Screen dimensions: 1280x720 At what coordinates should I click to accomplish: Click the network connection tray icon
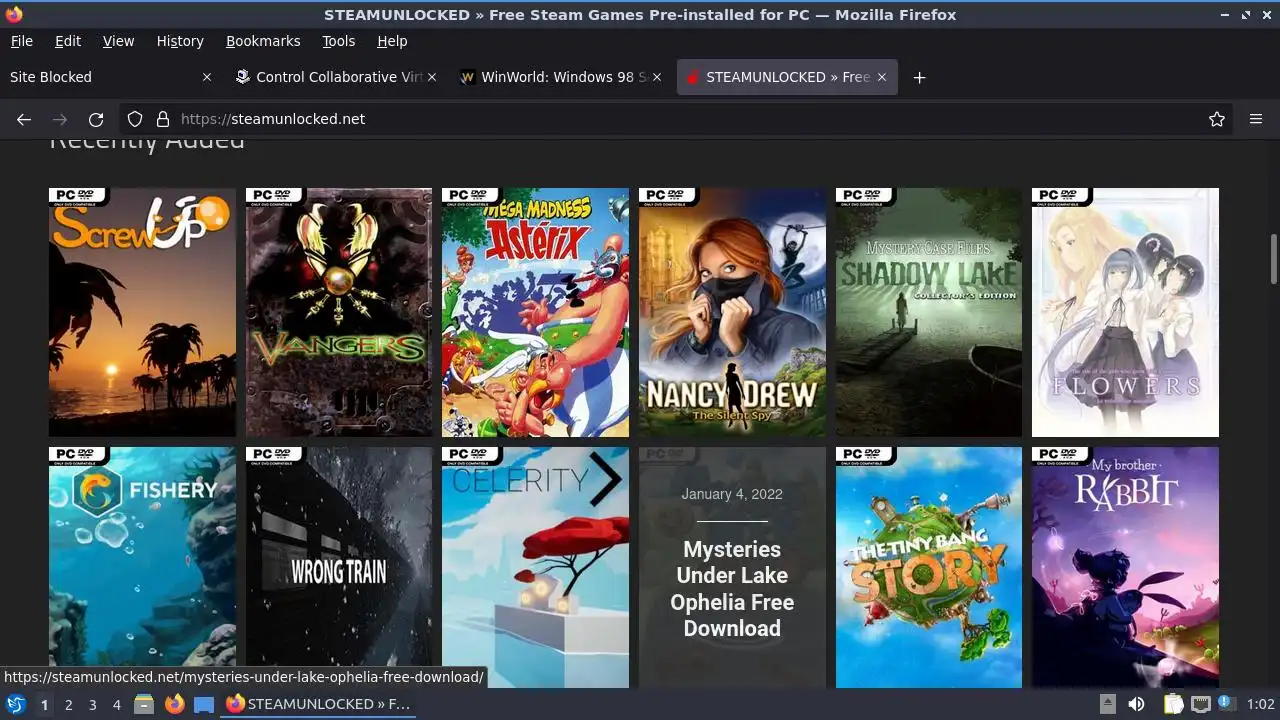click(1201, 704)
